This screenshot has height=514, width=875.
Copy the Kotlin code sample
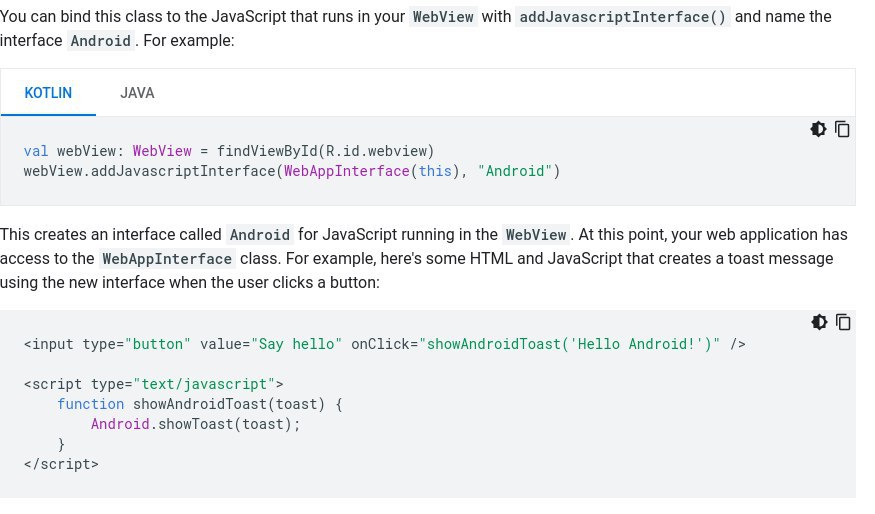tap(842, 129)
